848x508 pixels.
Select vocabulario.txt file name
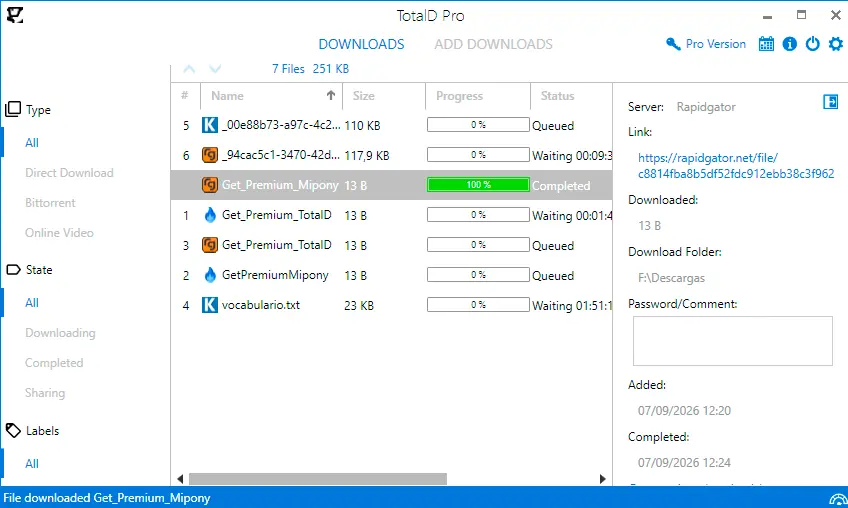pos(261,305)
